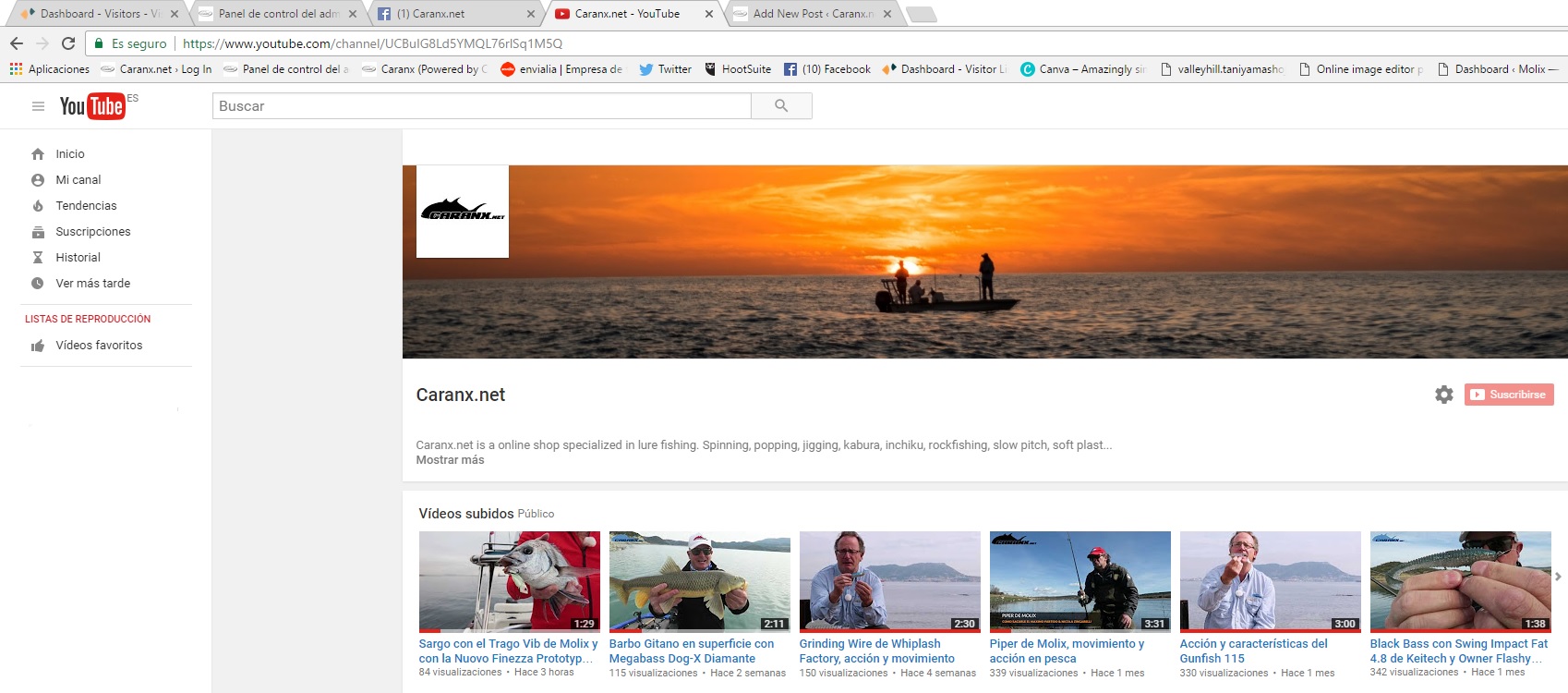Click the green secure padlock icon

[x=99, y=43]
